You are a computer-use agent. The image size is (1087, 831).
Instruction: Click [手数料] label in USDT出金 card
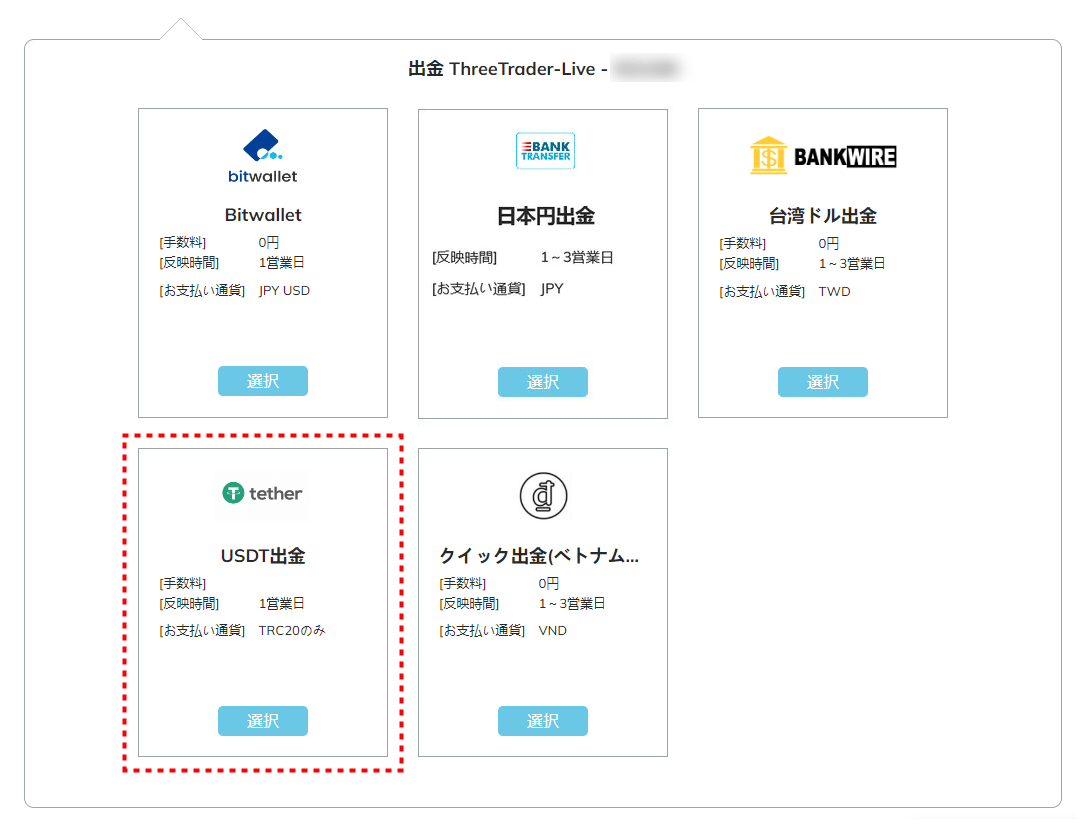click(183, 584)
